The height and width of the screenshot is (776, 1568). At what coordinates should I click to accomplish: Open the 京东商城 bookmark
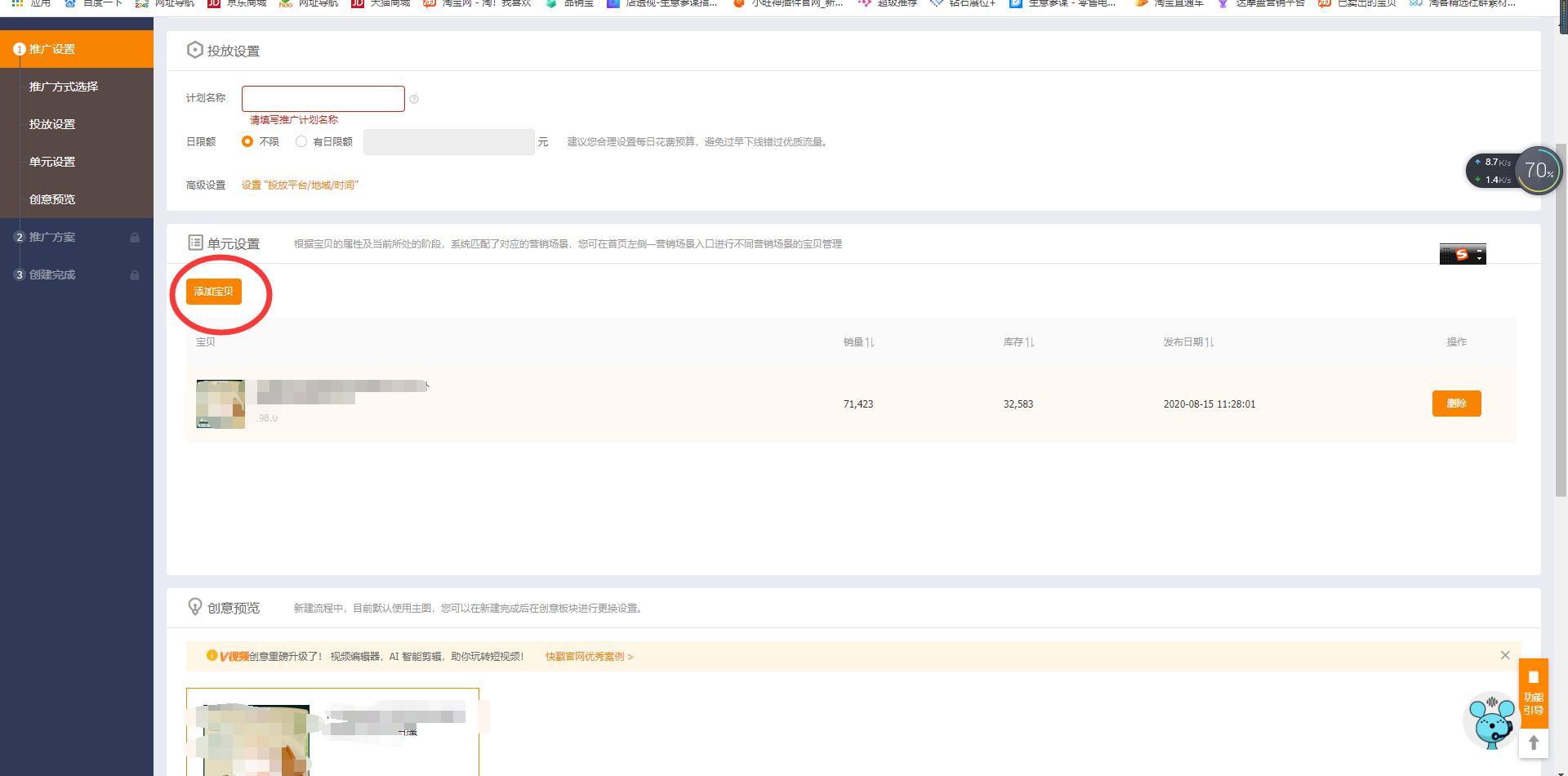pyautogui.click(x=238, y=3)
